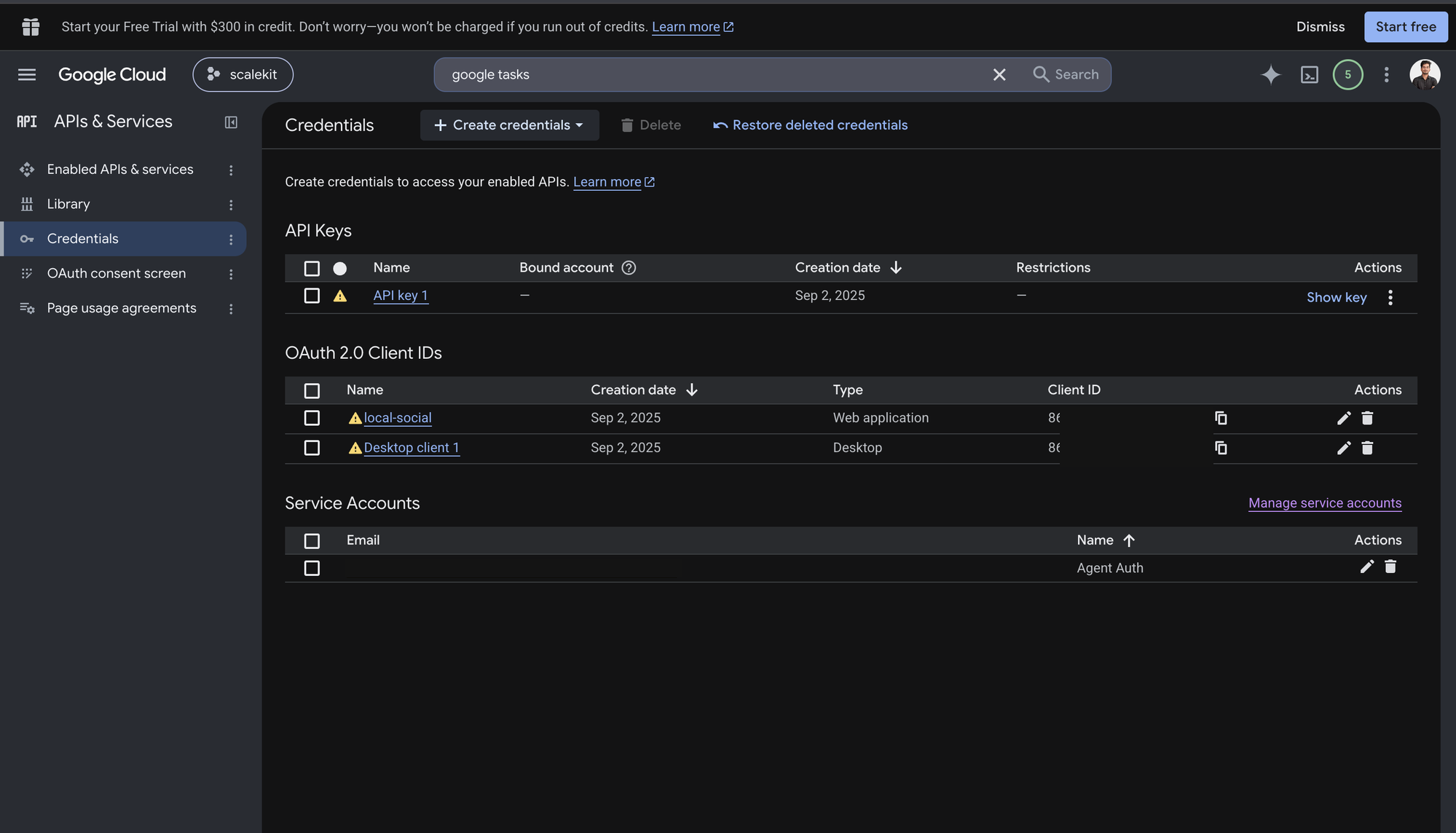Check the API key 1 row checkbox

tap(312, 296)
